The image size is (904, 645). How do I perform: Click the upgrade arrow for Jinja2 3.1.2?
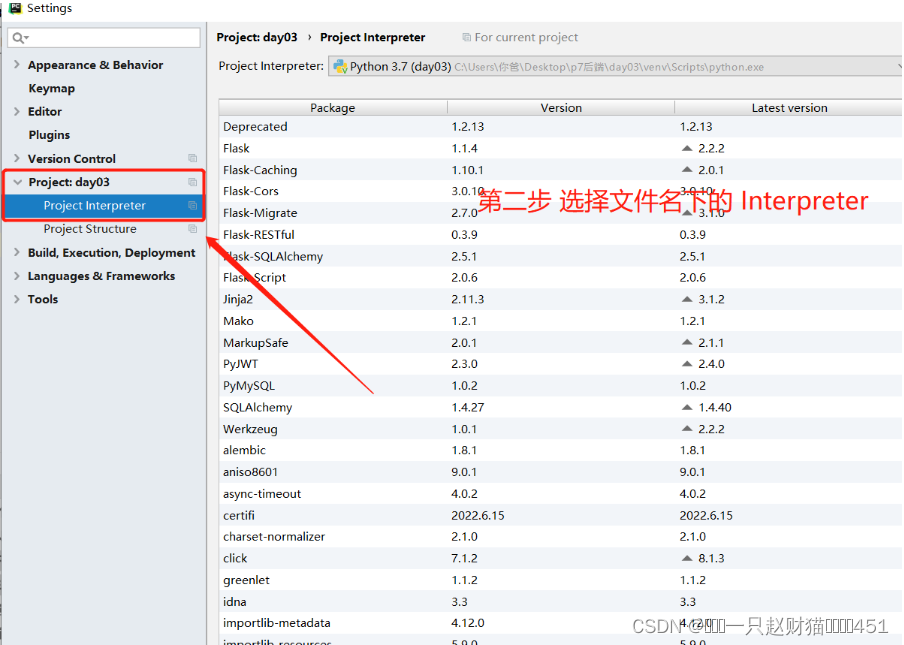pyautogui.click(x=687, y=299)
